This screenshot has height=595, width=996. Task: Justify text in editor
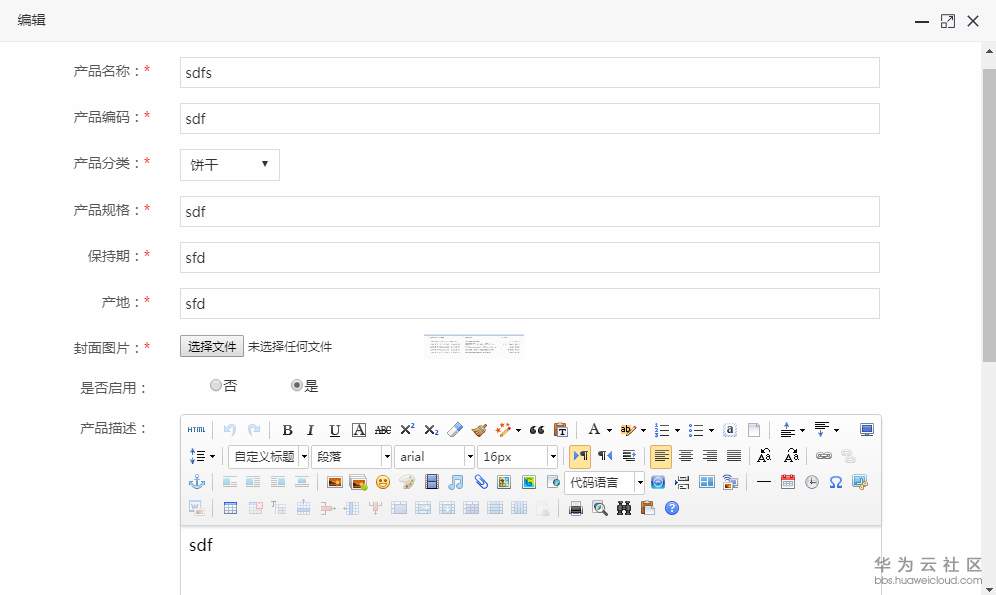pyautogui.click(x=734, y=456)
